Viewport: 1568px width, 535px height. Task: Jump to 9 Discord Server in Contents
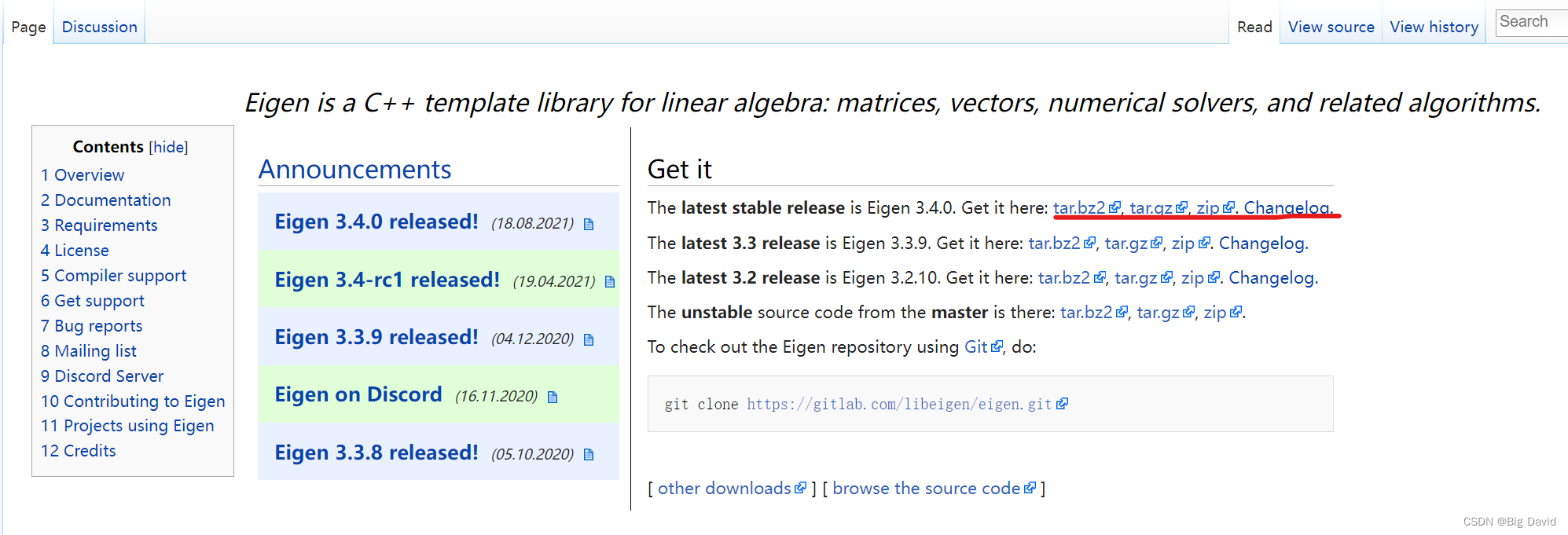102,376
